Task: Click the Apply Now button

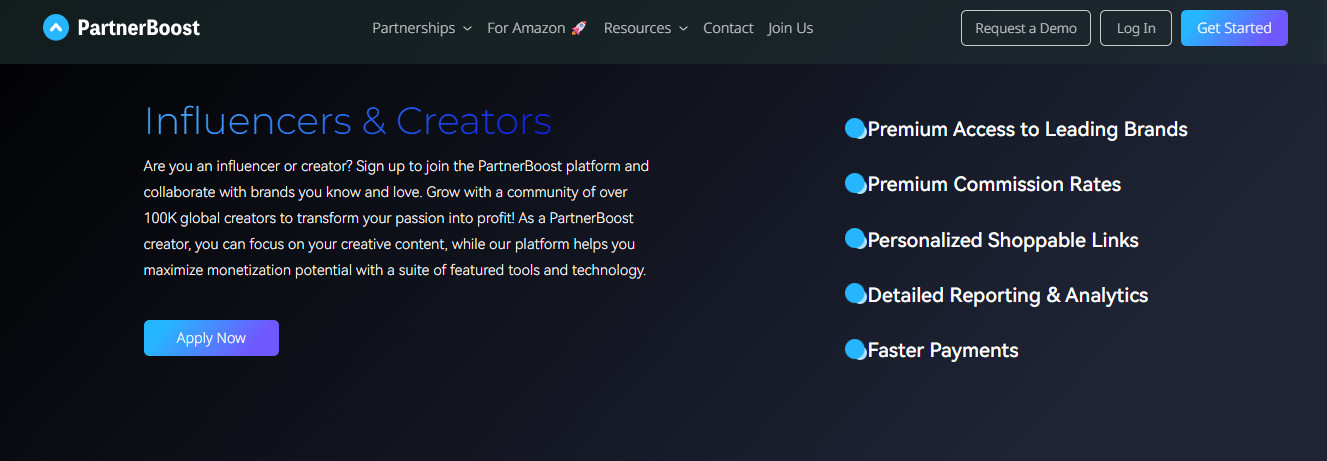Action: 211,338
